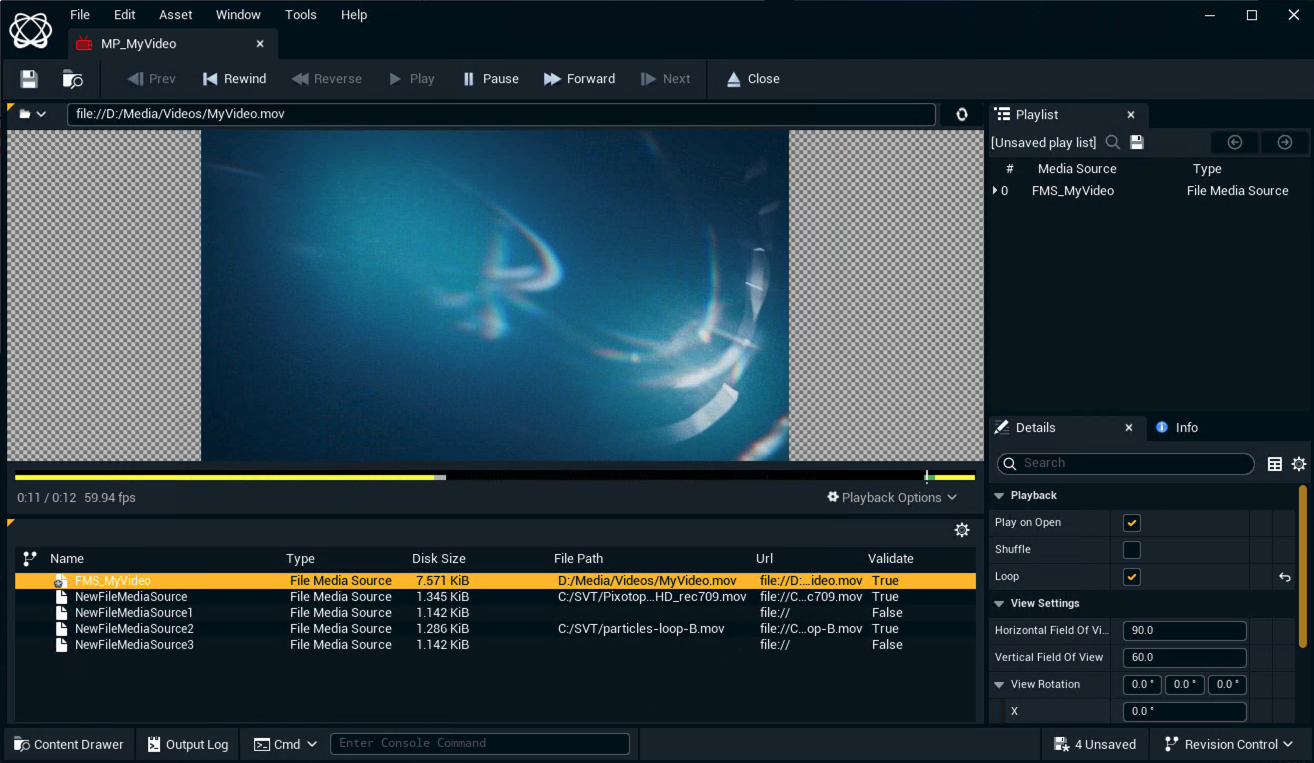Open the Asset menu
Image resolution: width=1314 pixels, height=763 pixels.
pos(176,15)
